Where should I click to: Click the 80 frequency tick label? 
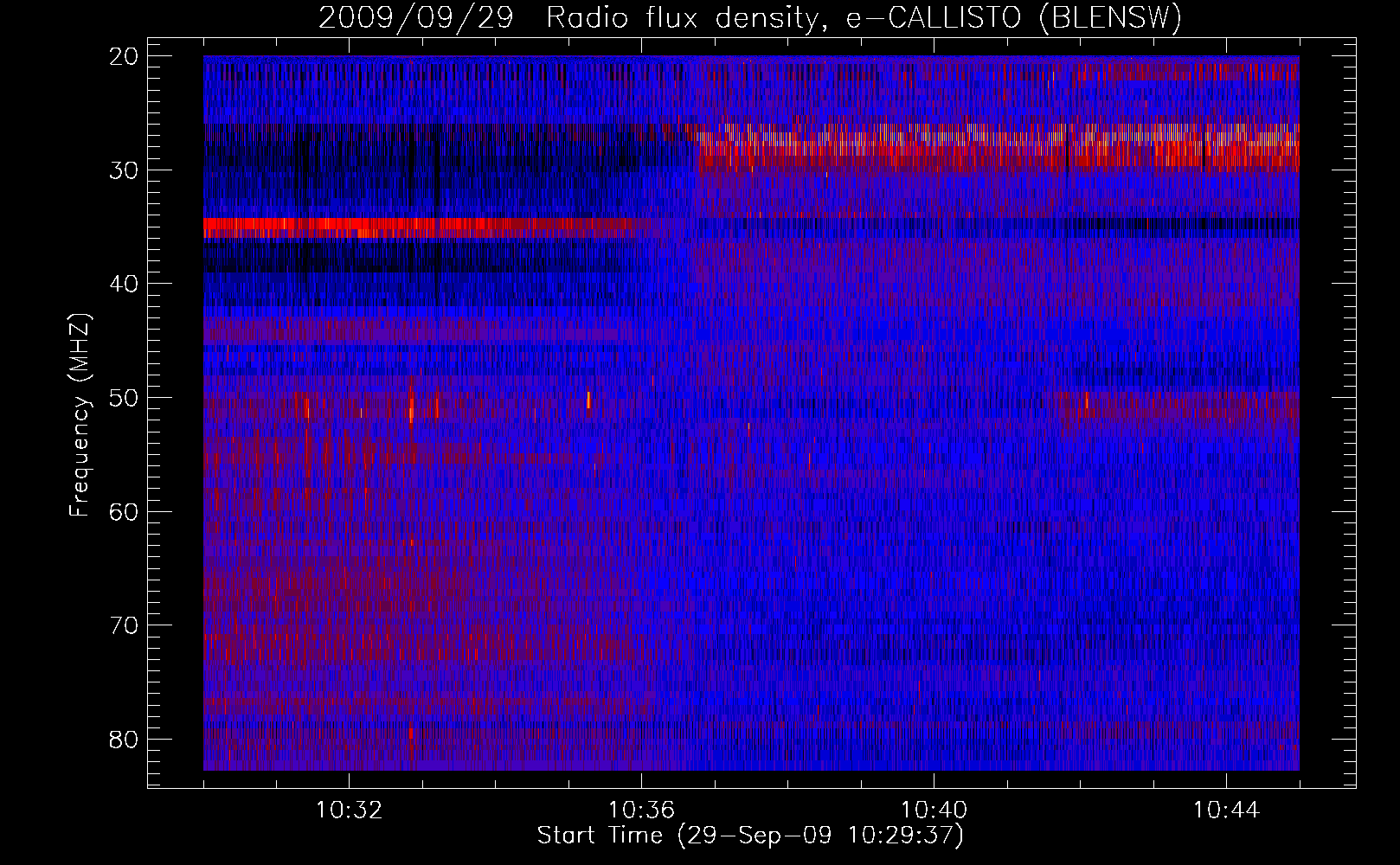coord(125,740)
